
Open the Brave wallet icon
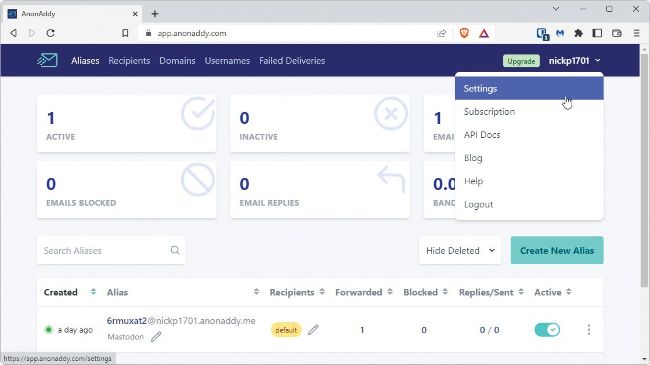[617, 33]
